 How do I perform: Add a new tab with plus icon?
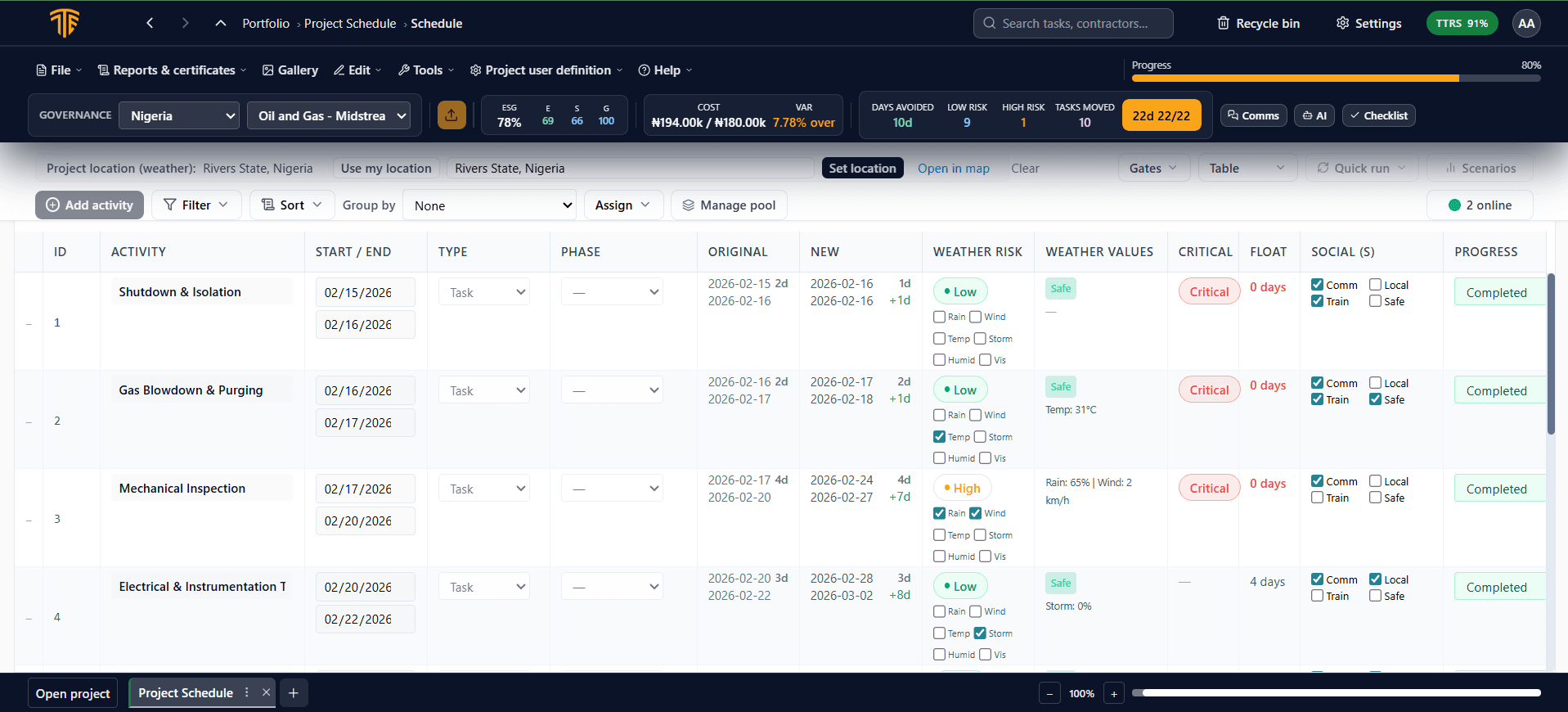[x=294, y=693]
